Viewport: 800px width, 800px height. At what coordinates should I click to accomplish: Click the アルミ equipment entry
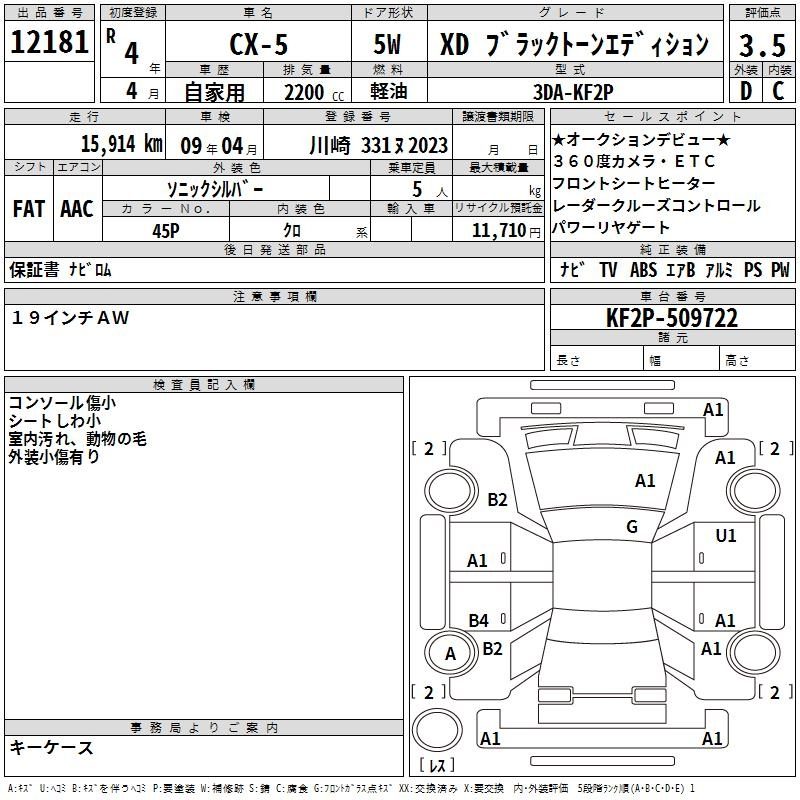(x=719, y=269)
